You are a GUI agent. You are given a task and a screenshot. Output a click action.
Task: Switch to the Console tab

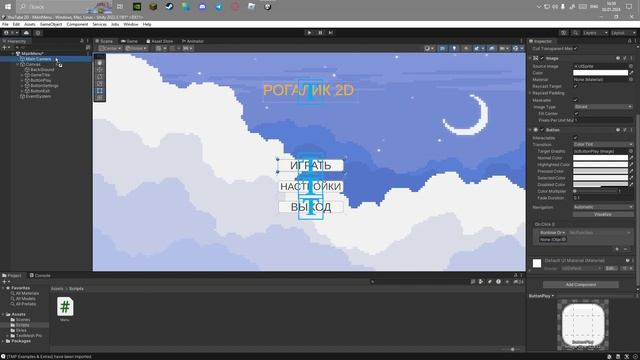pyautogui.click(x=40, y=276)
